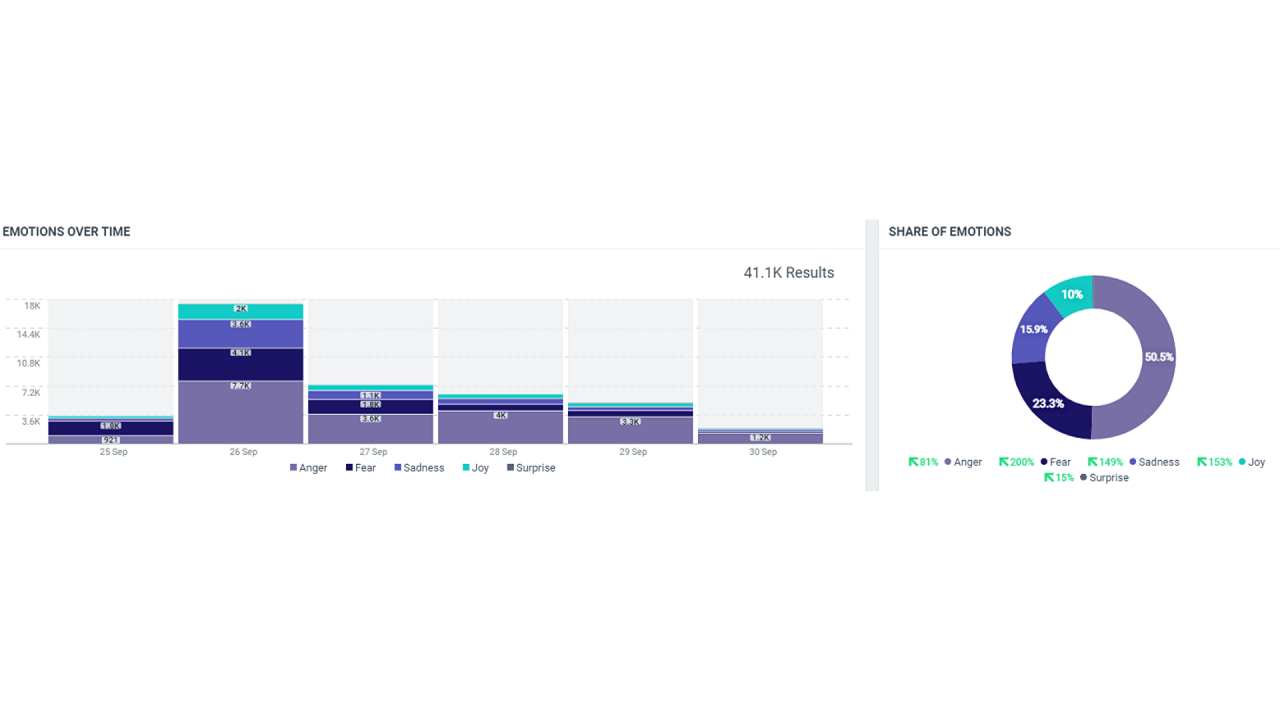Toggle Anger series in bar chart legend

click(308, 468)
